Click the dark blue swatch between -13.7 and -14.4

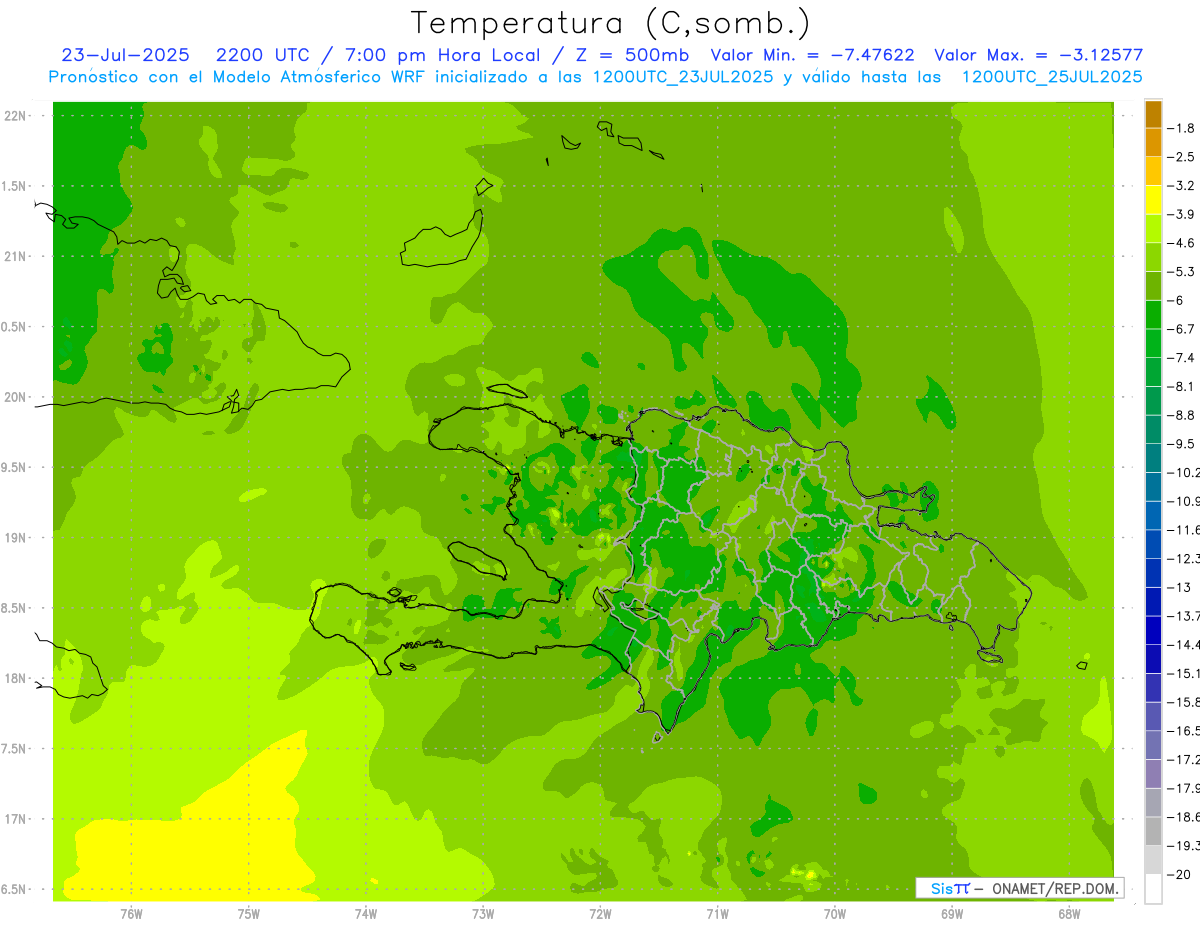1153,630
